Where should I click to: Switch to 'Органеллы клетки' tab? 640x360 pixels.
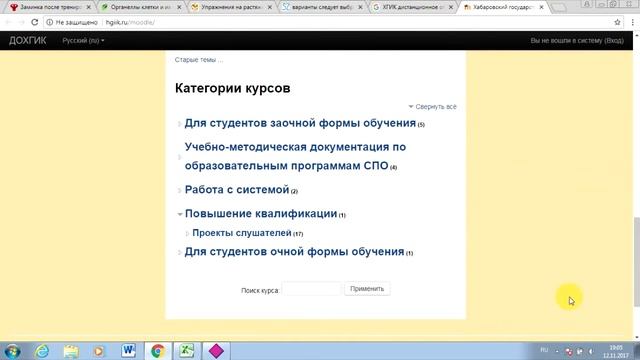click(x=140, y=7)
